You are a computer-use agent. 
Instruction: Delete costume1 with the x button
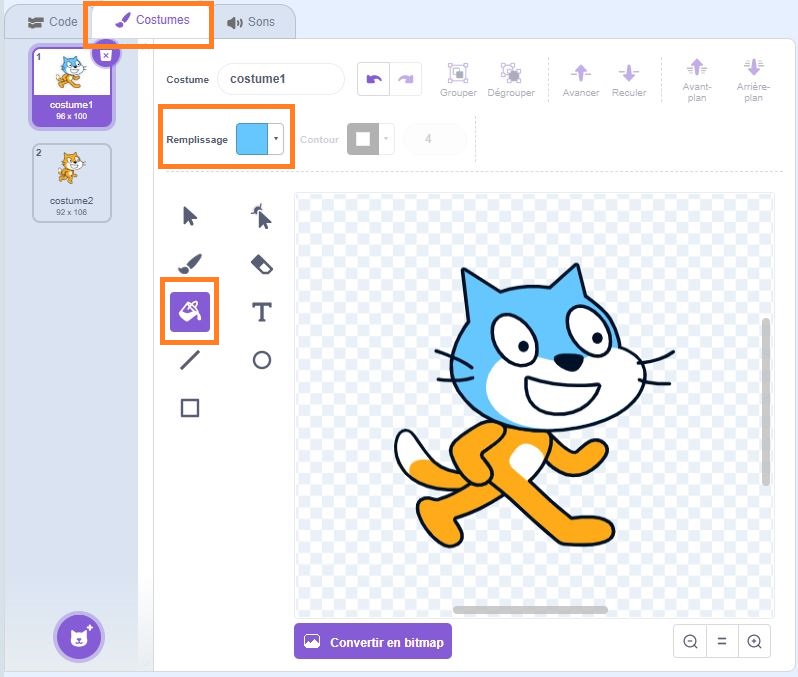(x=105, y=55)
